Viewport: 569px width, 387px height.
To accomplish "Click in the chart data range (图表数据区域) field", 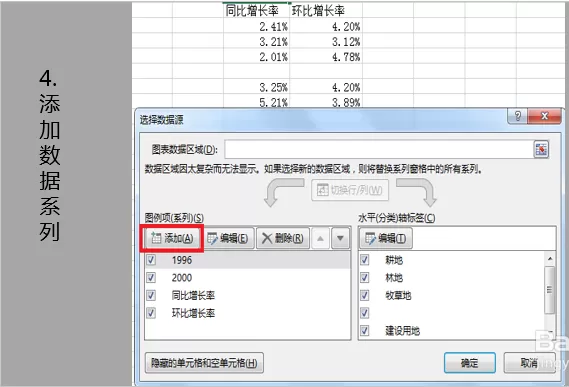I will point(378,149).
